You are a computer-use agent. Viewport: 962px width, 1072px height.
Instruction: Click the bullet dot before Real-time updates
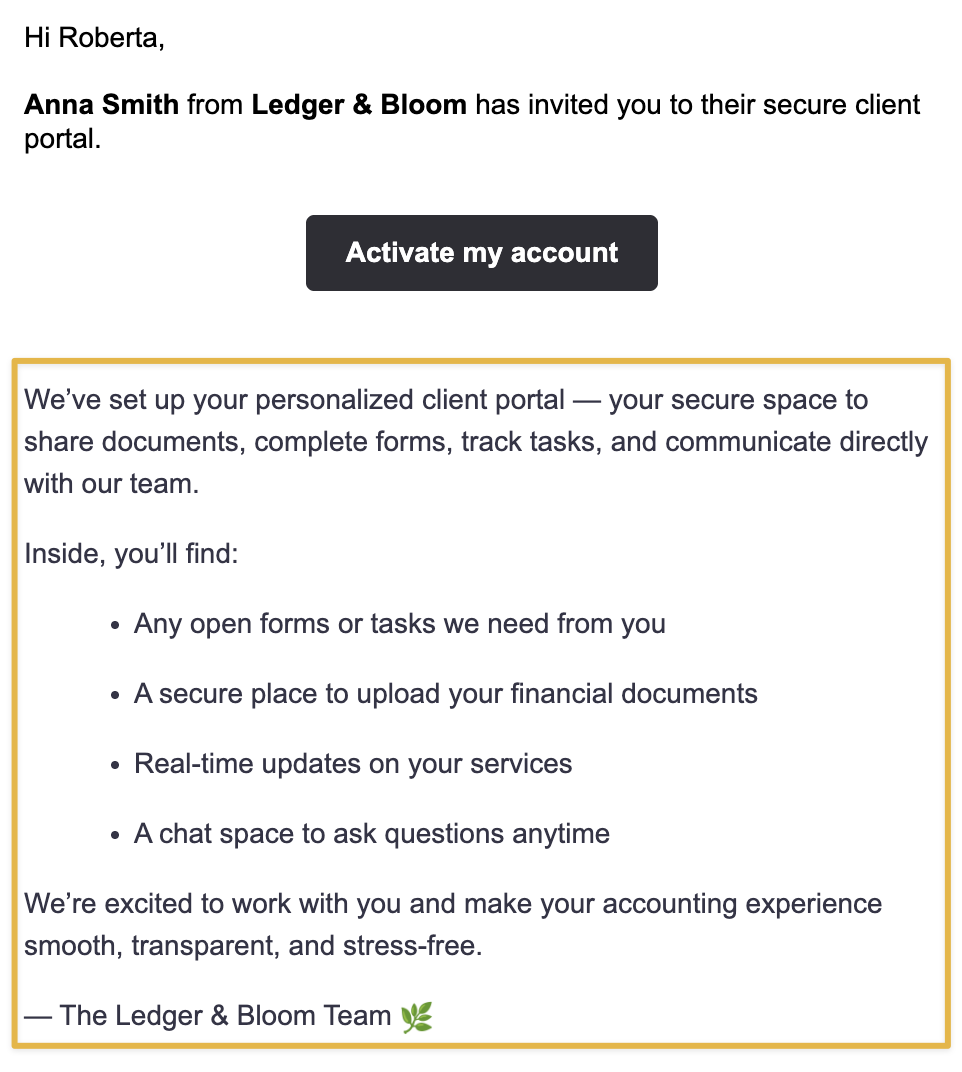point(115,765)
